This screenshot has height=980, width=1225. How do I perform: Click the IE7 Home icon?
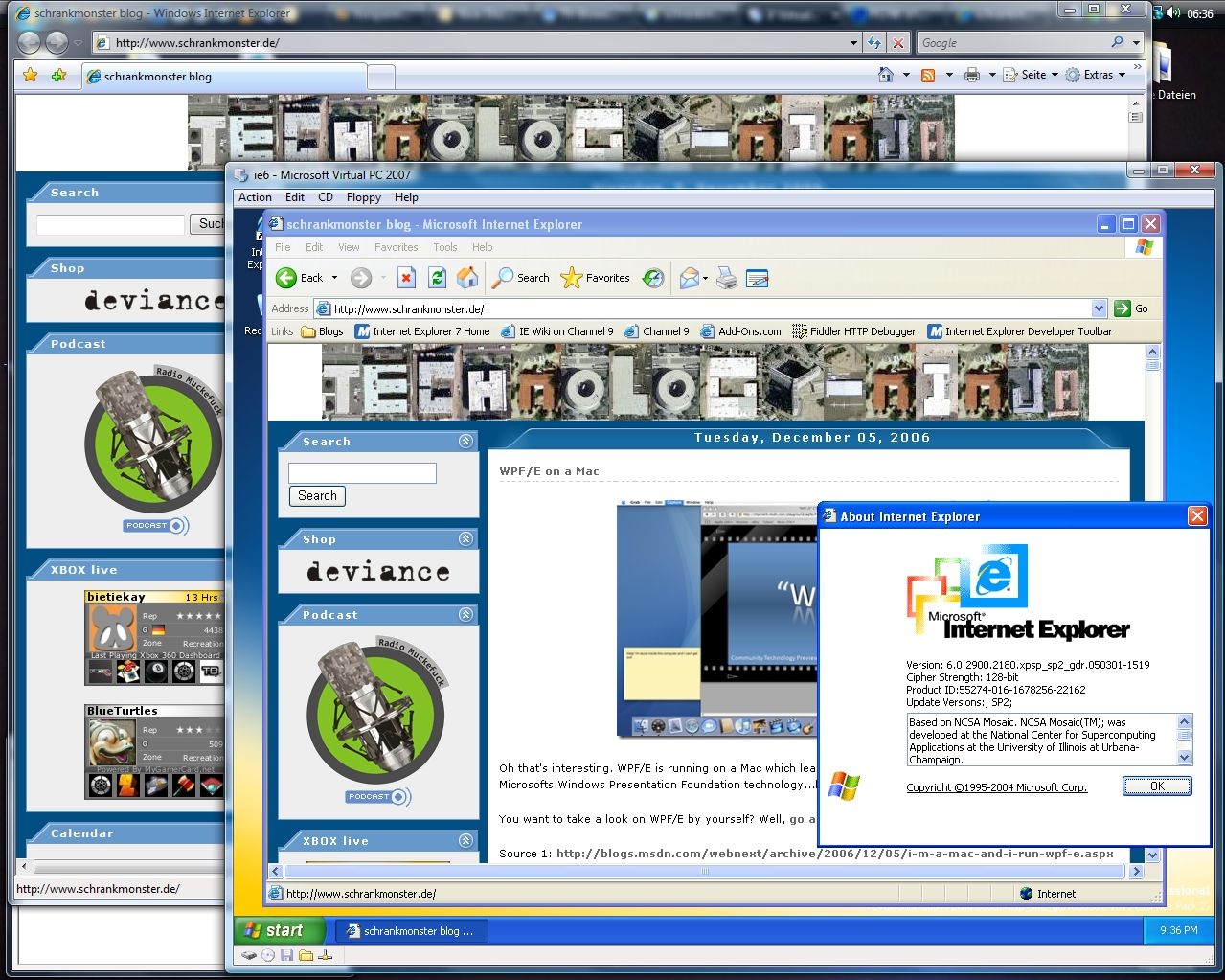pos(886,75)
